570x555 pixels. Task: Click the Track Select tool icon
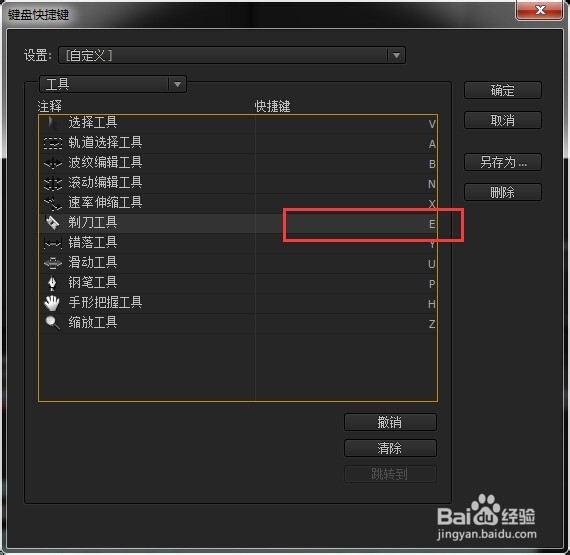(53, 143)
